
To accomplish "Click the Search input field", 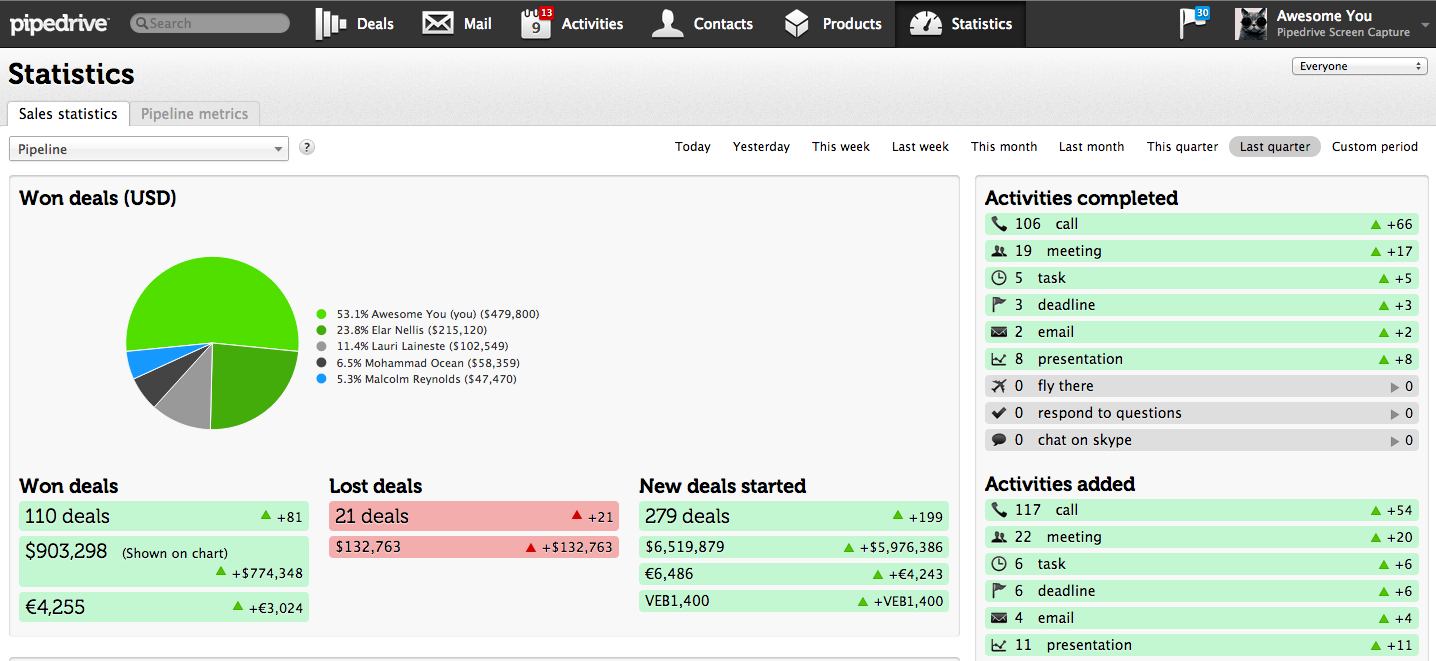I will [x=210, y=23].
